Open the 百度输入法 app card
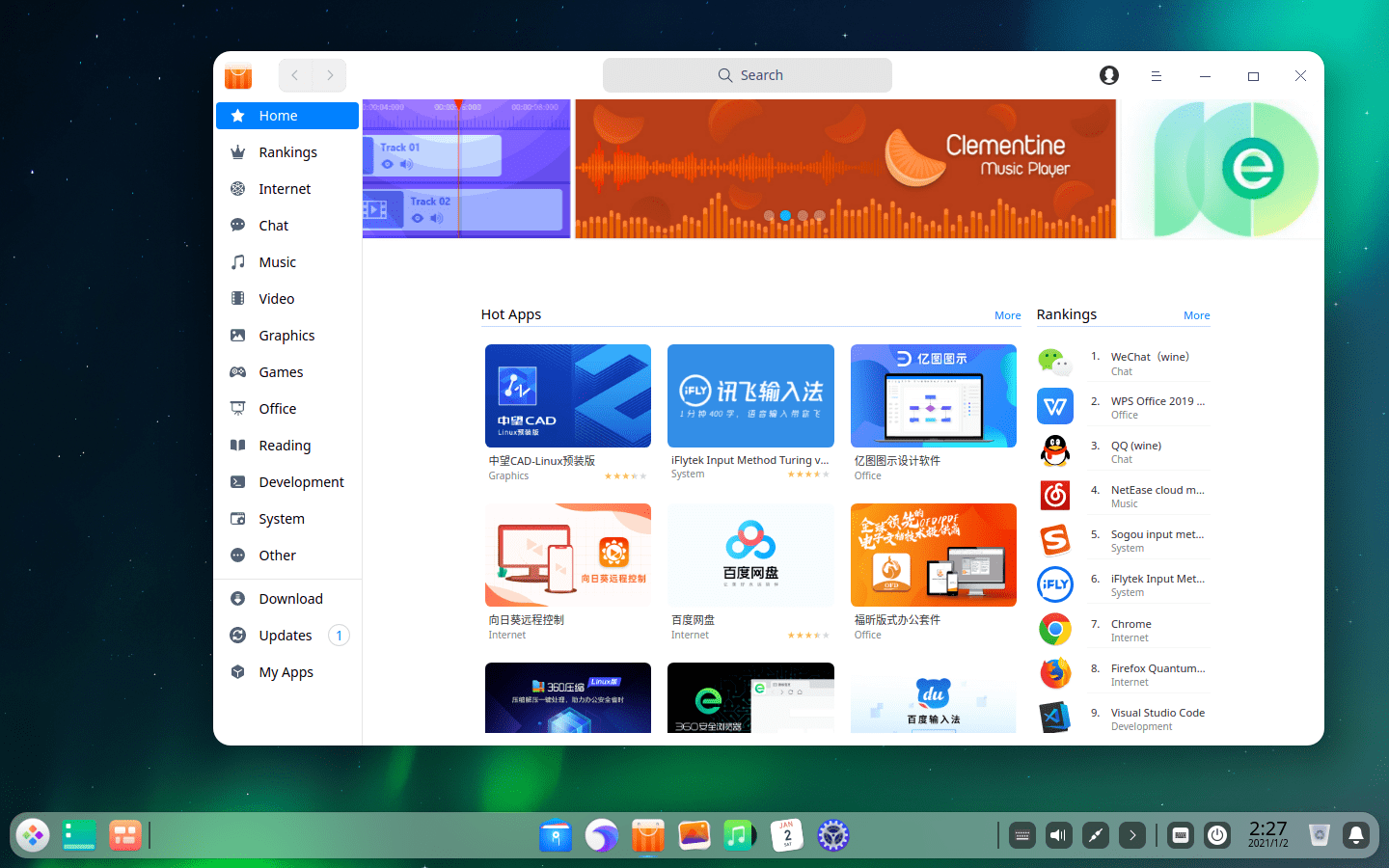The image size is (1389, 868). (x=934, y=698)
